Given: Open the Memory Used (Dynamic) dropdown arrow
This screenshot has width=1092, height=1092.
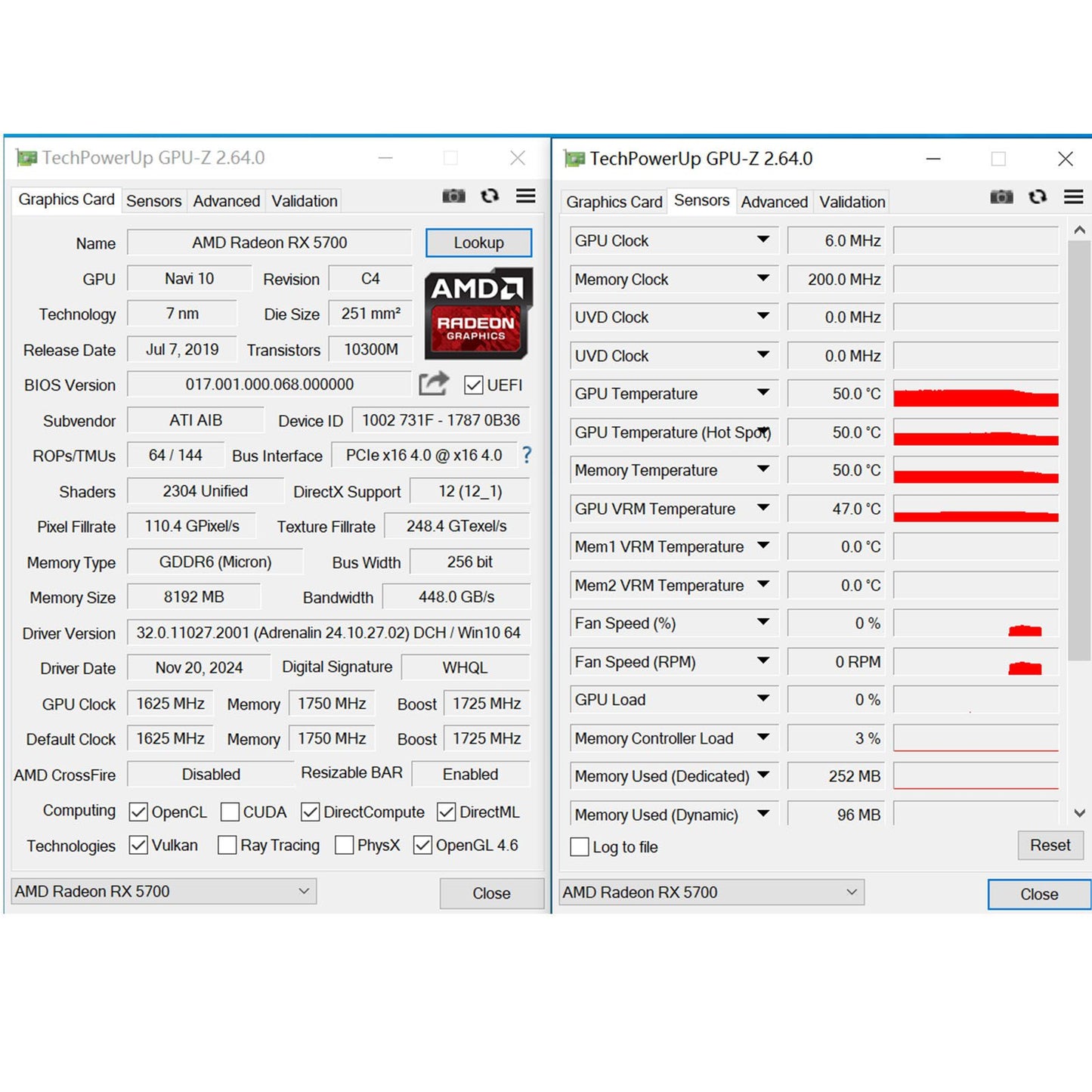Looking at the screenshot, I should [x=763, y=813].
